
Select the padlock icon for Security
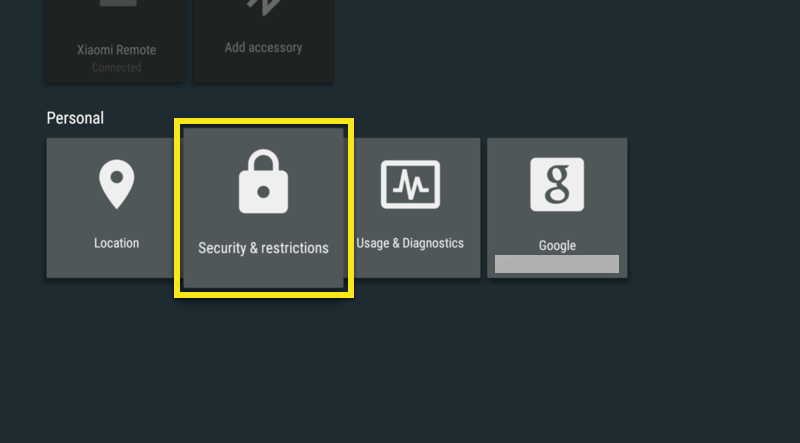pyautogui.click(x=263, y=181)
